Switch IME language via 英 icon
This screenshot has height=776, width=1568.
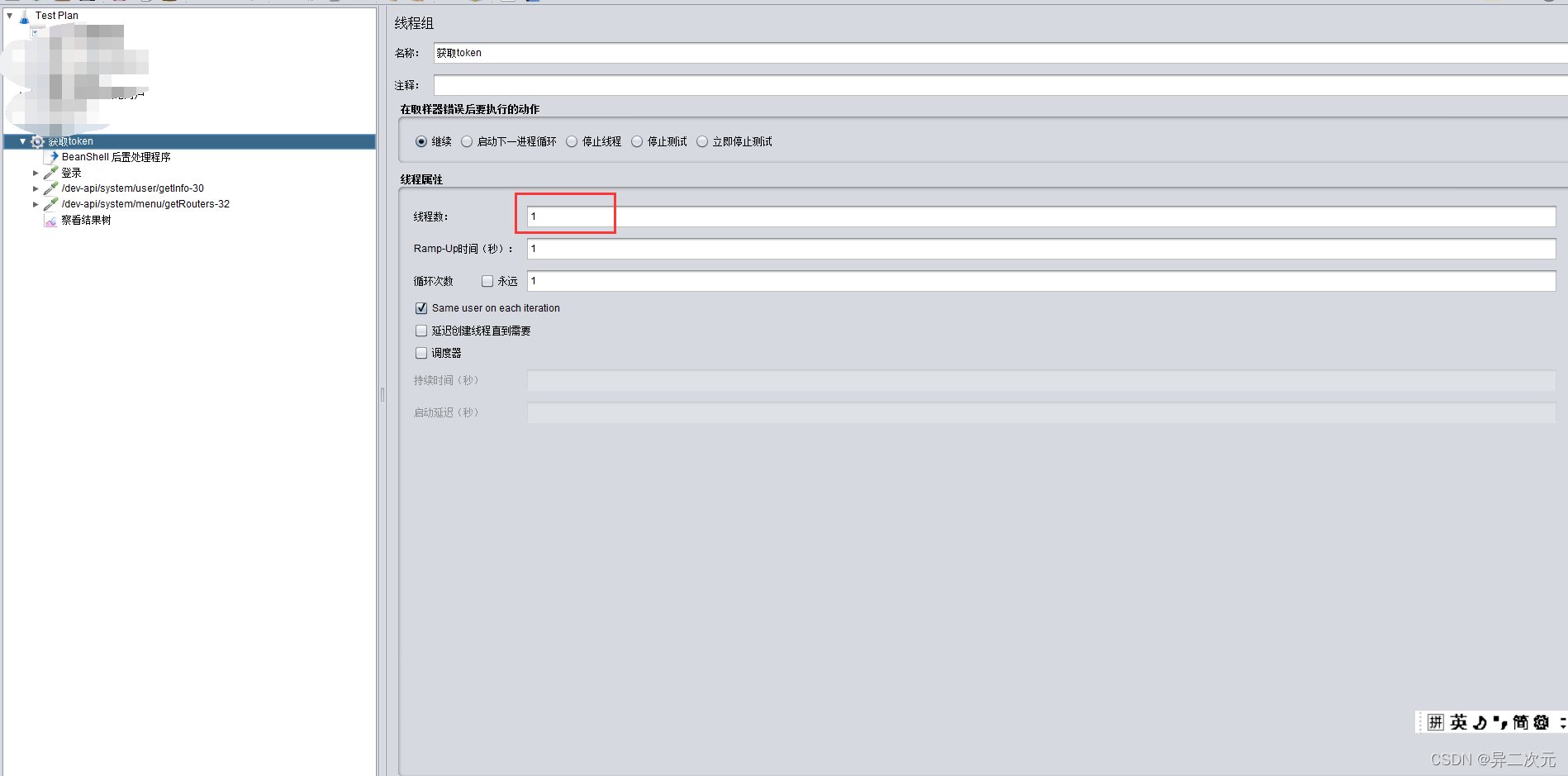pyautogui.click(x=1459, y=722)
